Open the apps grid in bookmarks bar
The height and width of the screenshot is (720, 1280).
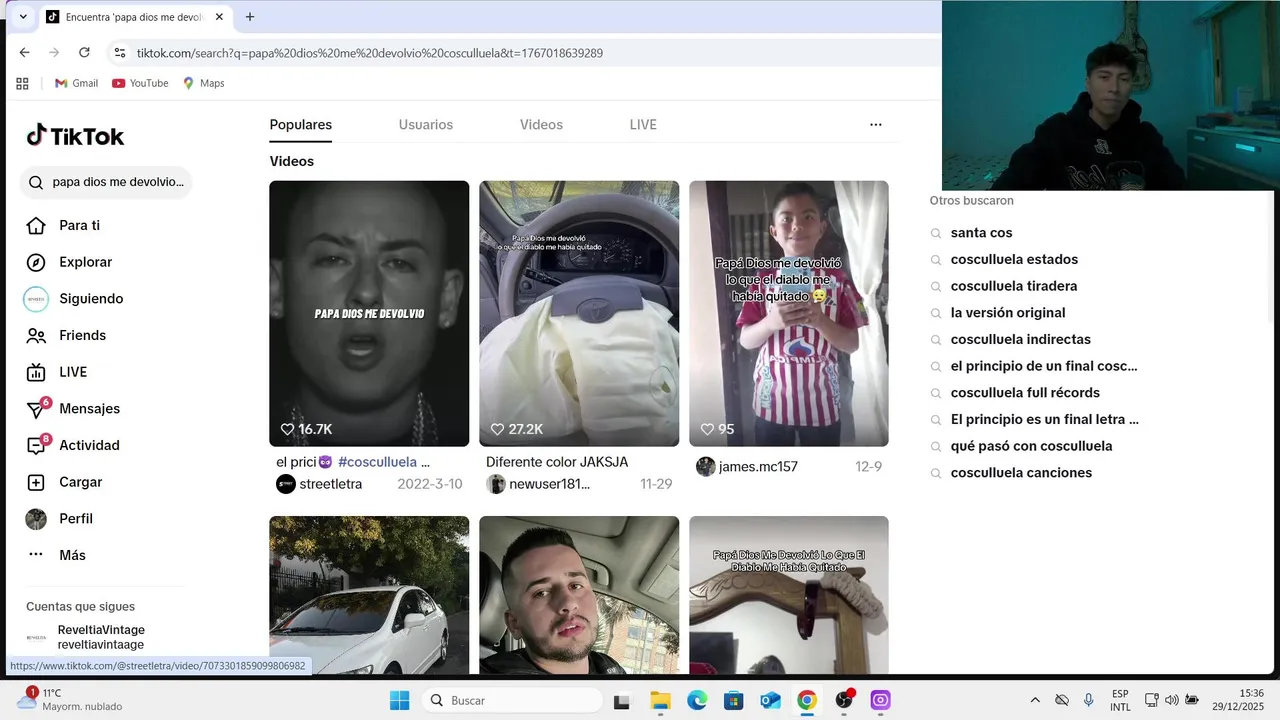tap(23, 83)
